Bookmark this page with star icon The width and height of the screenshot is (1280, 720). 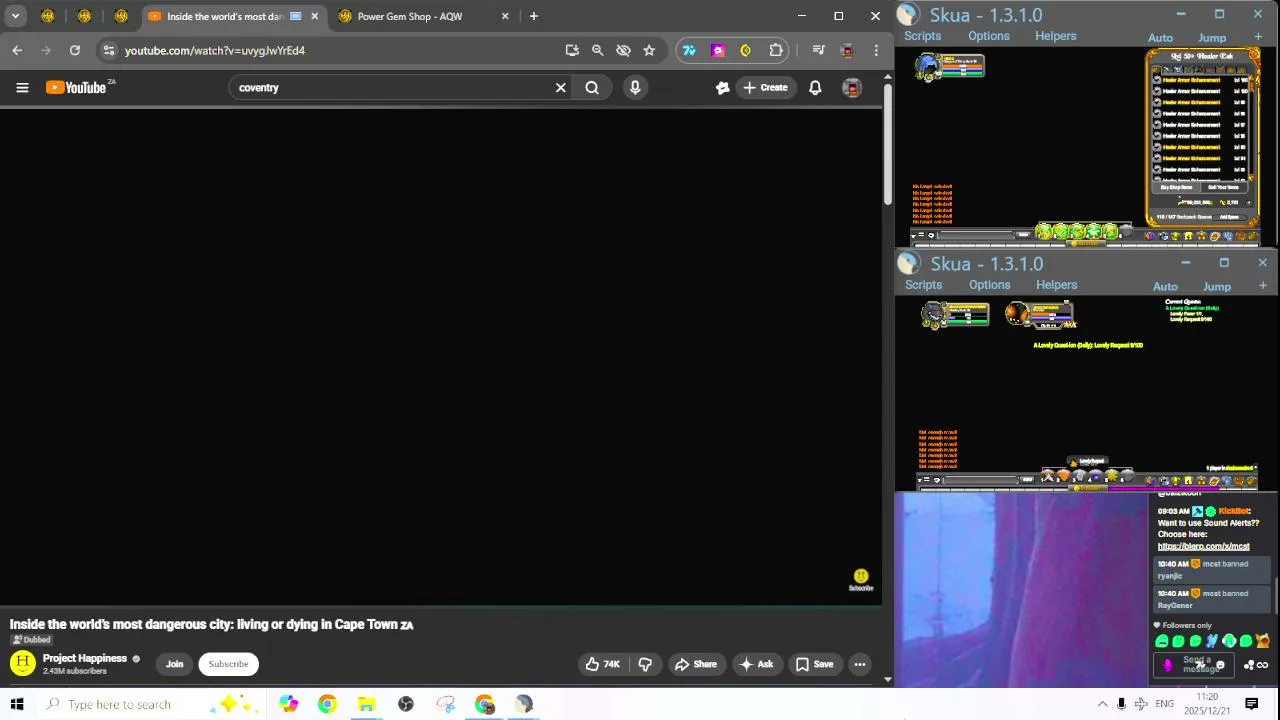[649, 50]
